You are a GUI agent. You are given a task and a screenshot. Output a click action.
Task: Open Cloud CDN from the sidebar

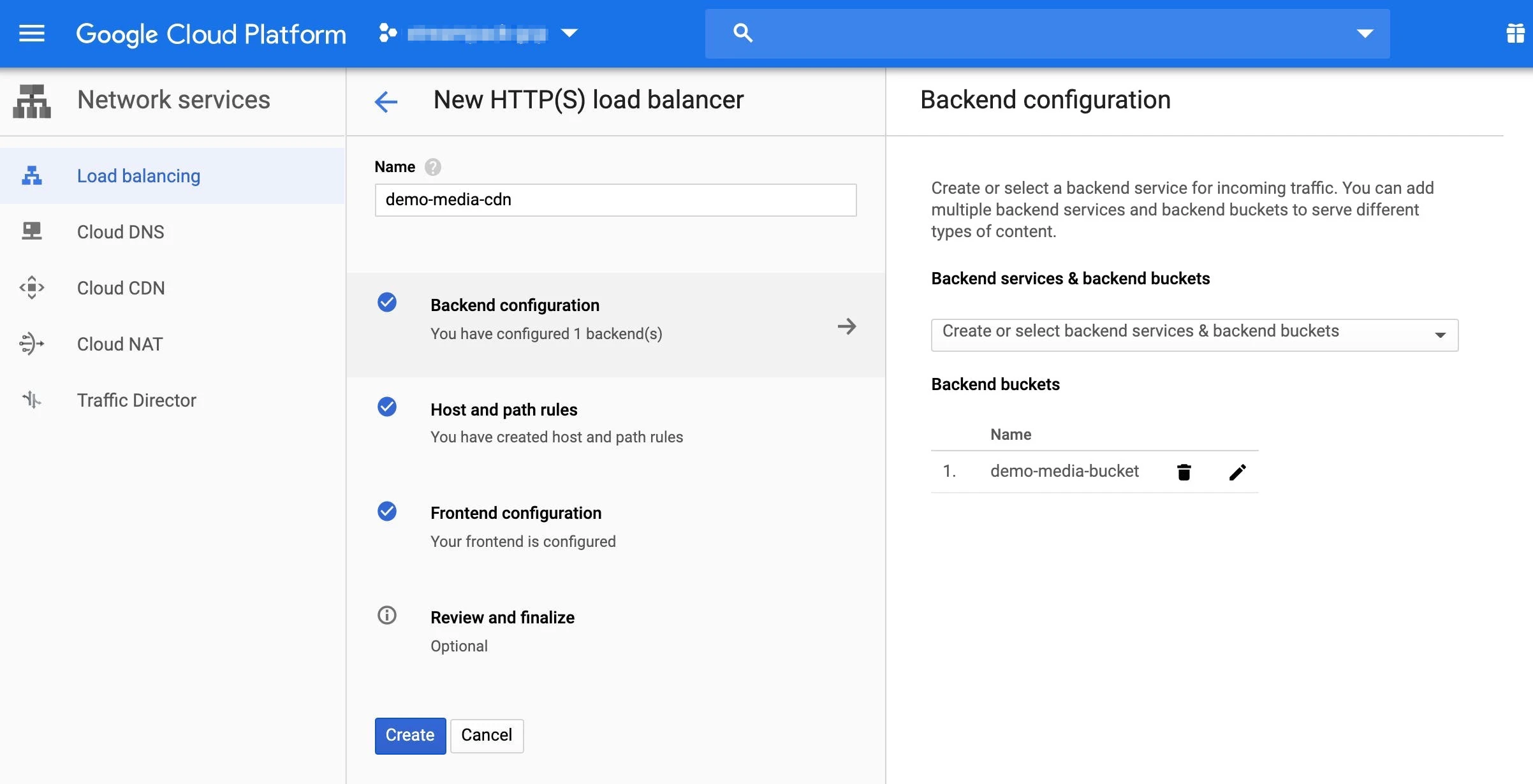(172, 288)
